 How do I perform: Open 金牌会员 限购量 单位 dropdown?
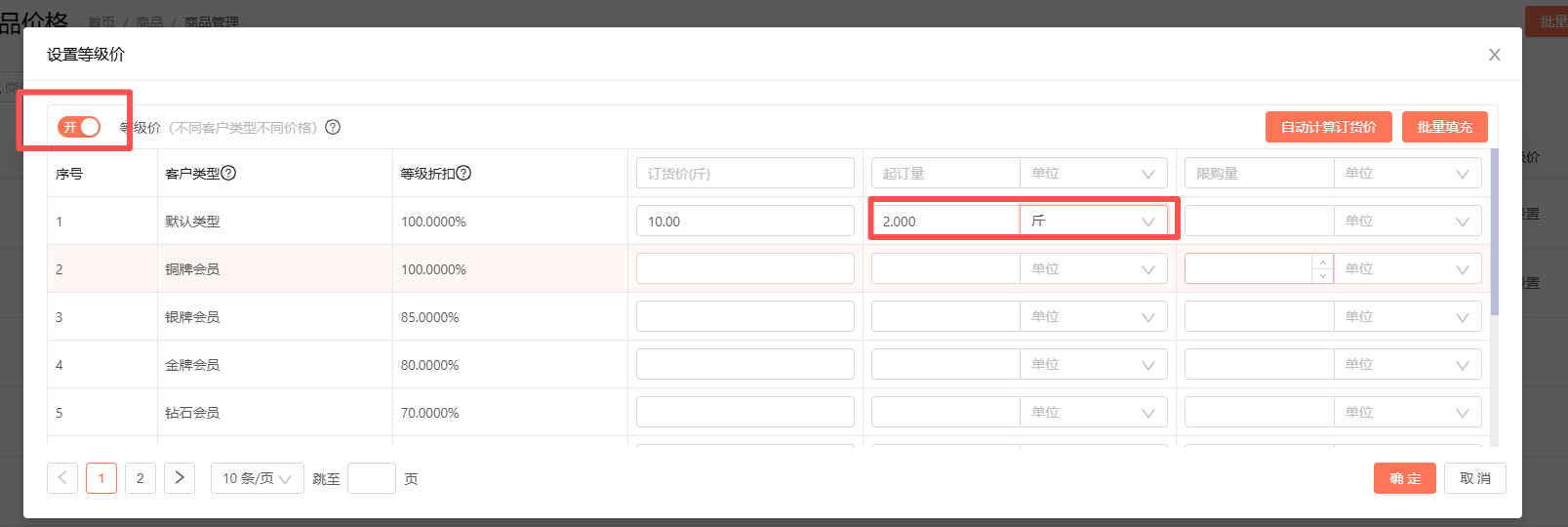click(x=1408, y=364)
